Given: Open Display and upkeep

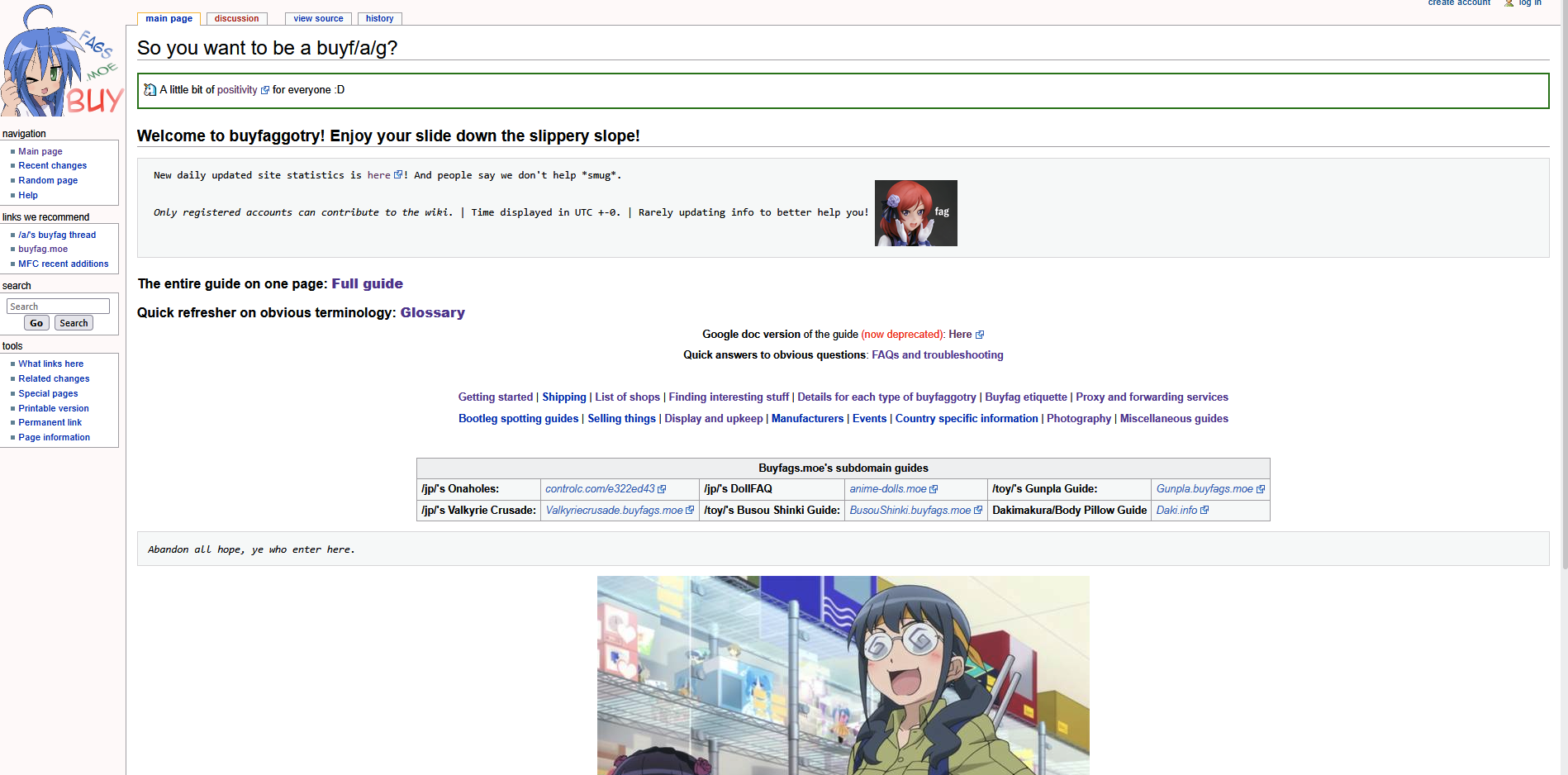Looking at the screenshot, I should [x=714, y=419].
